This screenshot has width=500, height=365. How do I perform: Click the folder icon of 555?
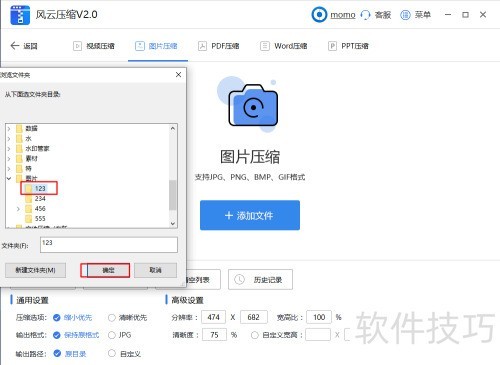click(x=29, y=219)
